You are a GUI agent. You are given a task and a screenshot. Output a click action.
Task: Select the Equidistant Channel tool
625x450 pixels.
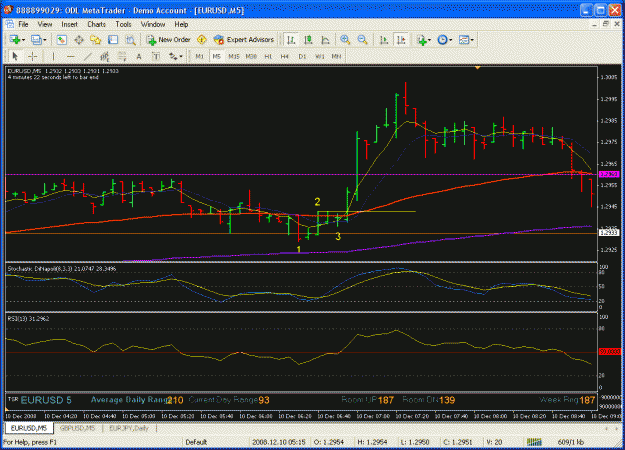105,57
